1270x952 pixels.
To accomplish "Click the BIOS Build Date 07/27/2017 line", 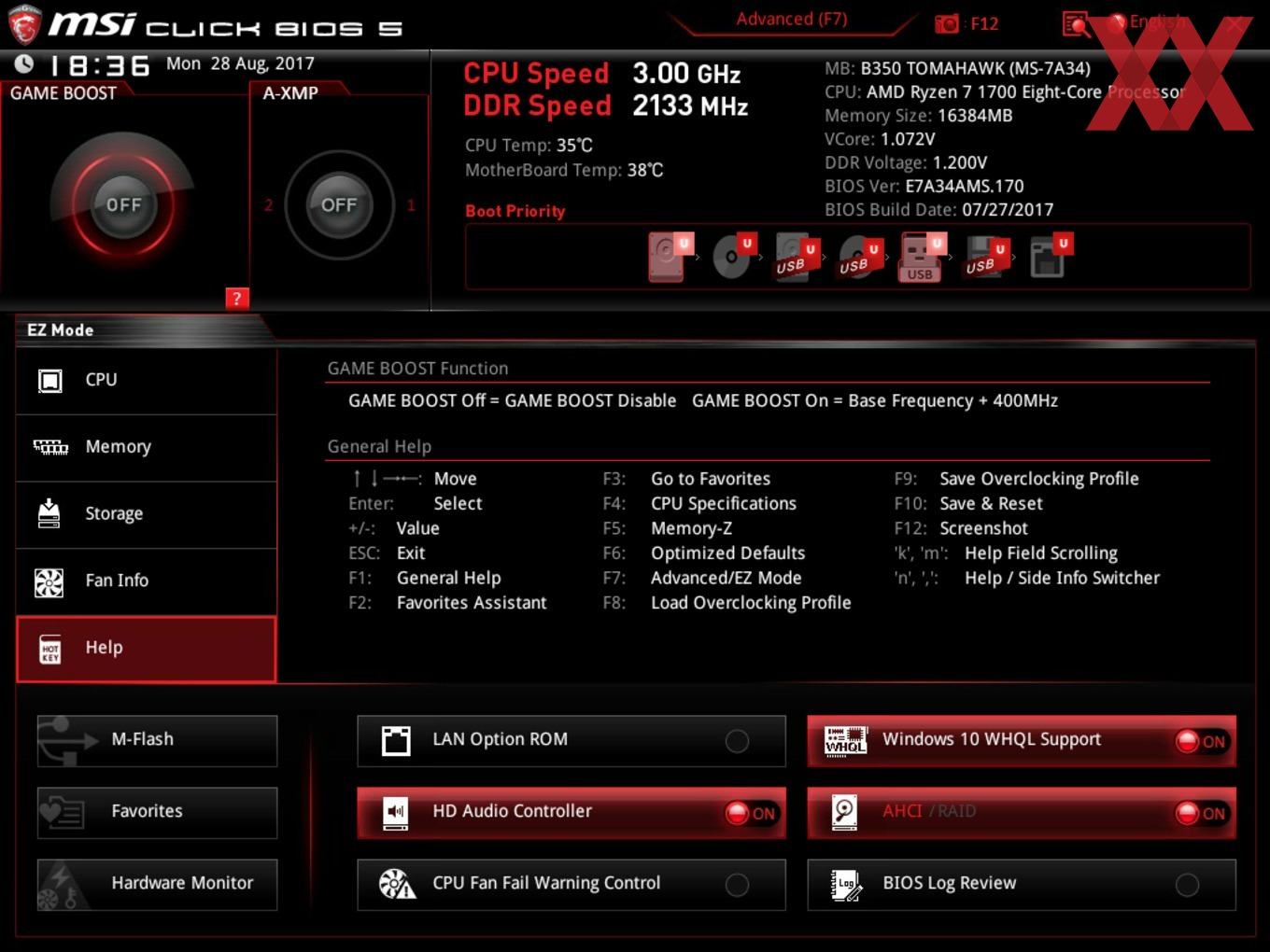I will 939,210.
